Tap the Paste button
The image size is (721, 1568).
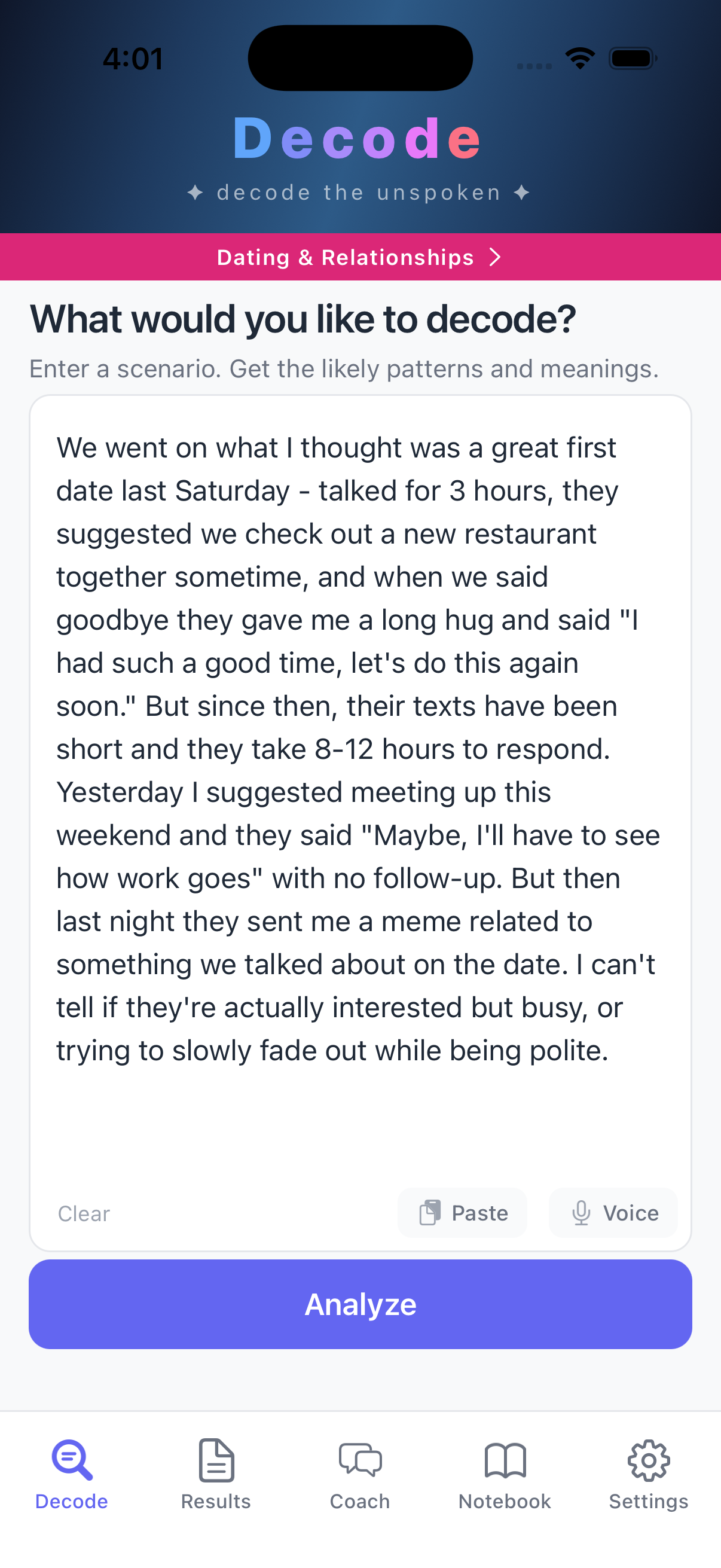[x=462, y=1213]
